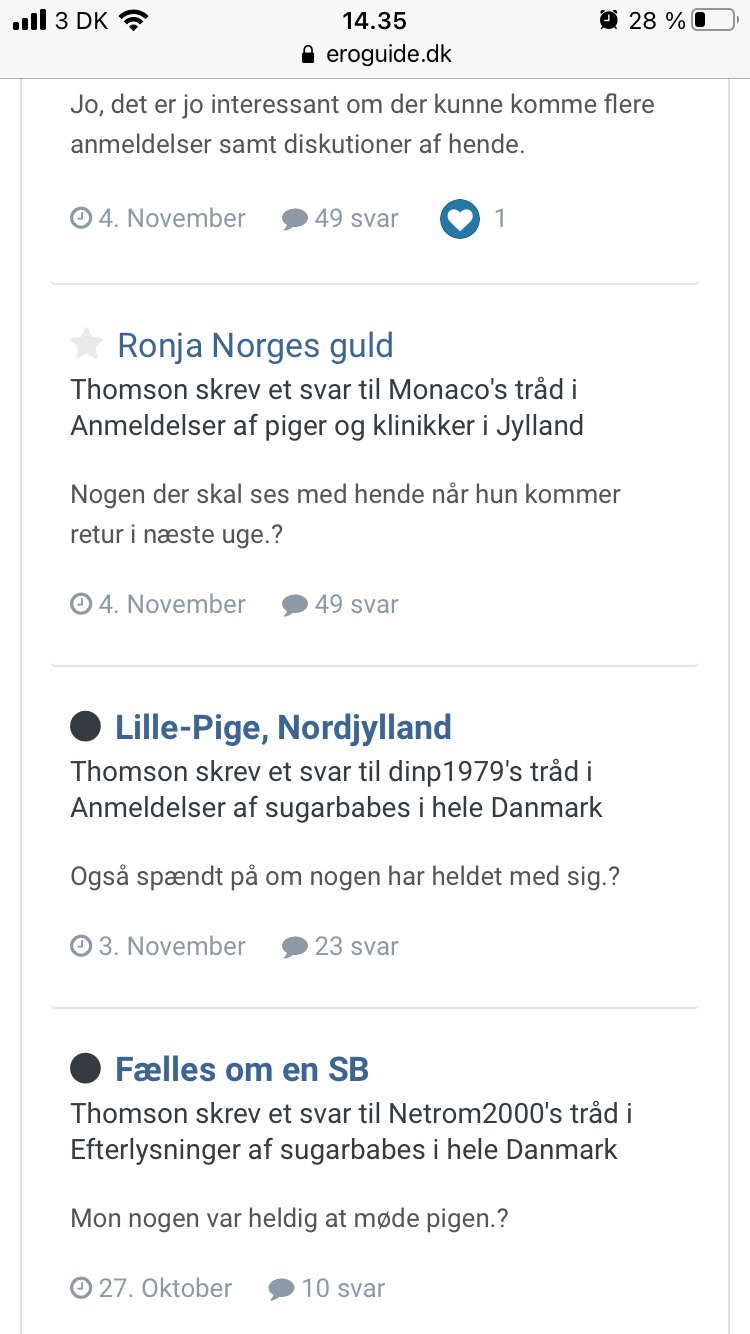750x1334 pixels.
Task: Tap the clock icon beside 3. November
Action: point(81,946)
